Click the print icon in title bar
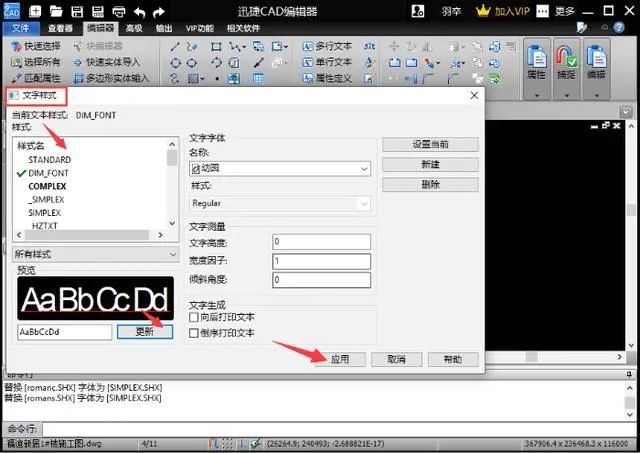The height and width of the screenshot is (453, 640). 119,11
